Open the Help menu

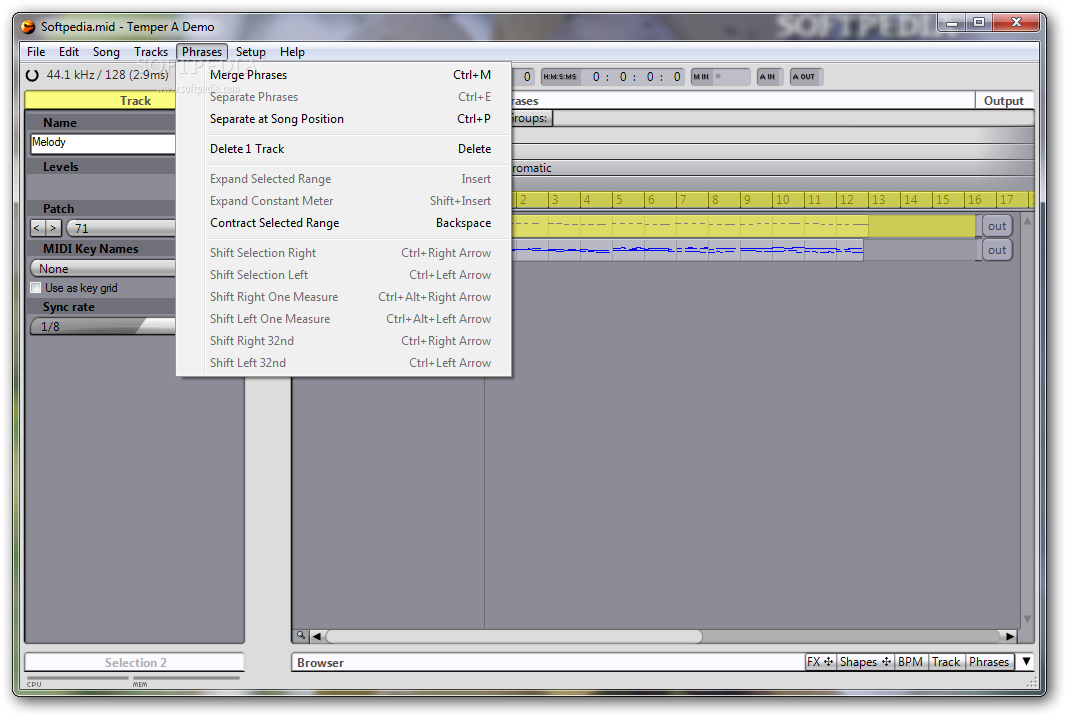[292, 52]
